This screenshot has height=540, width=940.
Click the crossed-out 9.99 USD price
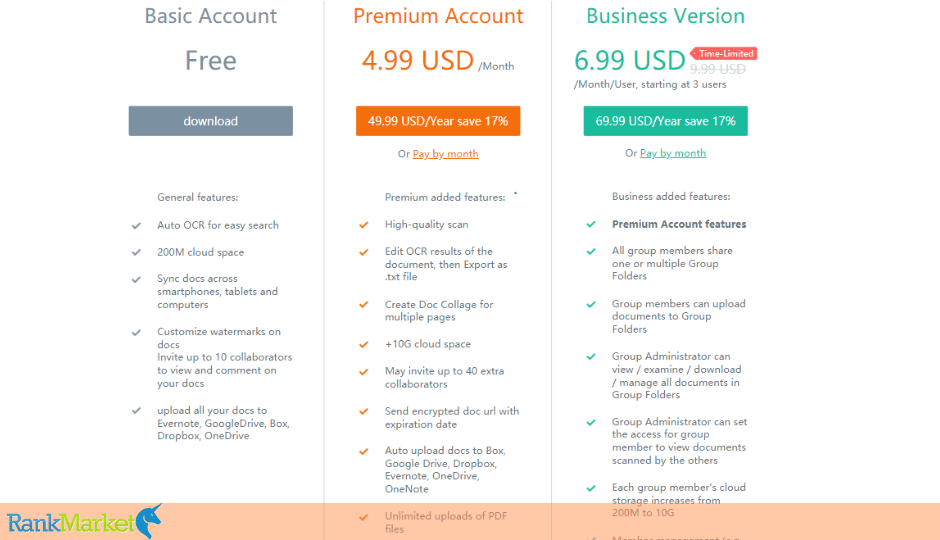pos(718,70)
